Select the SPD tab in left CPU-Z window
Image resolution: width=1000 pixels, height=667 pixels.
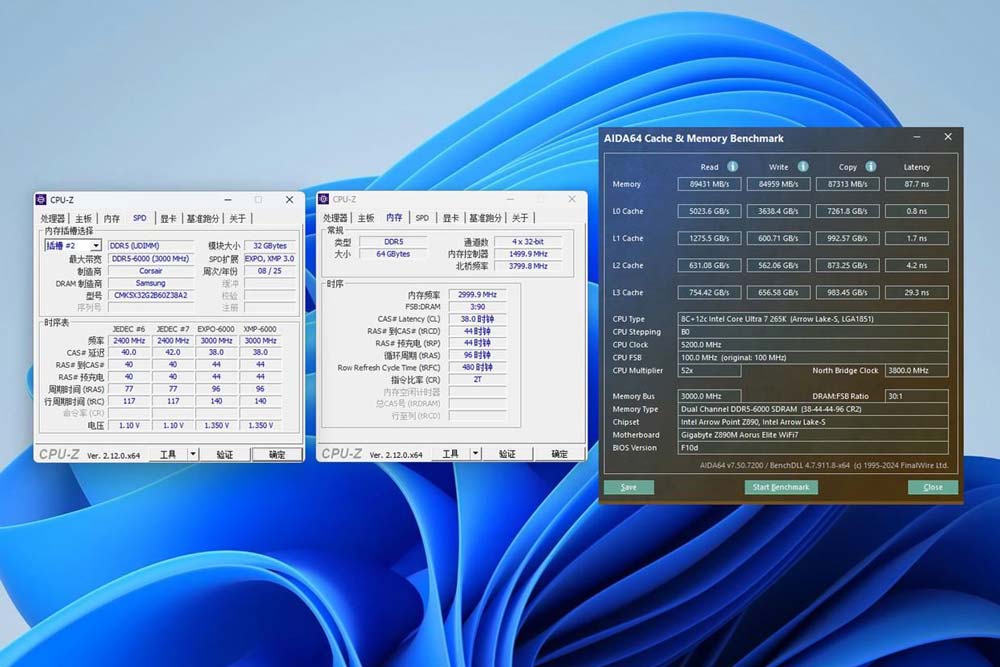(140, 218)
